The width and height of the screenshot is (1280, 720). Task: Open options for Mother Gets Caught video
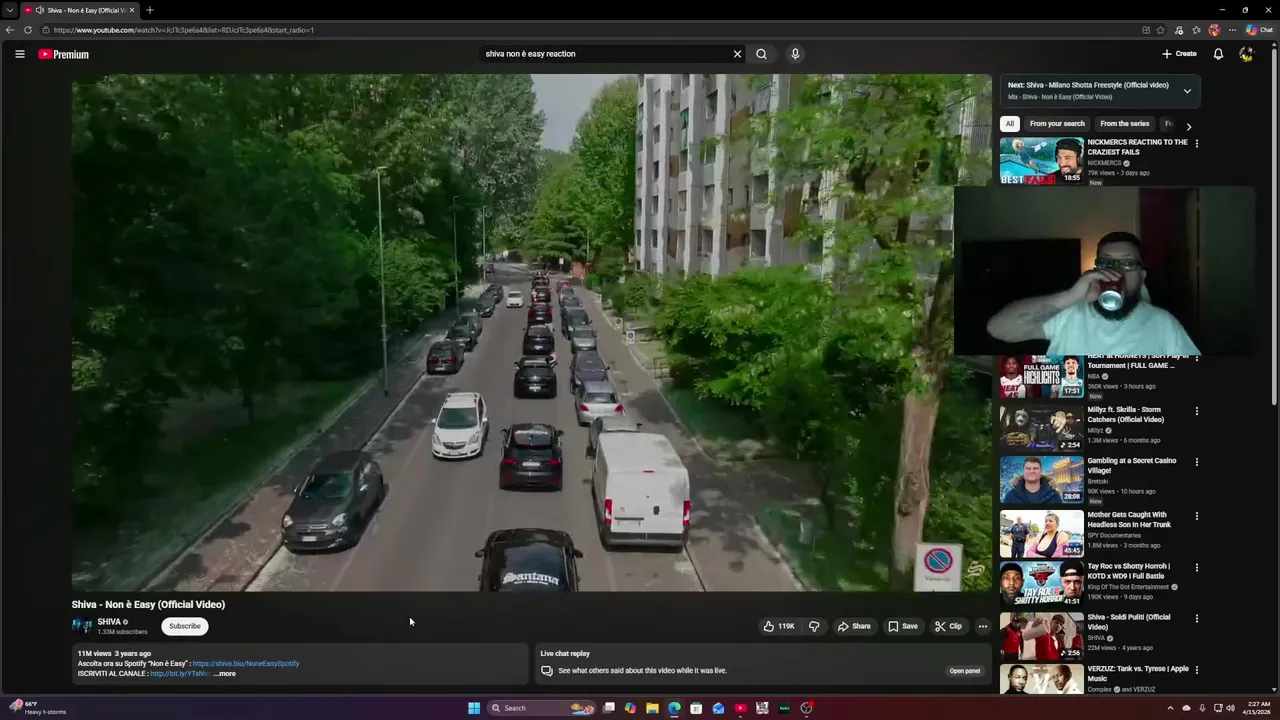coord(1196,516)
